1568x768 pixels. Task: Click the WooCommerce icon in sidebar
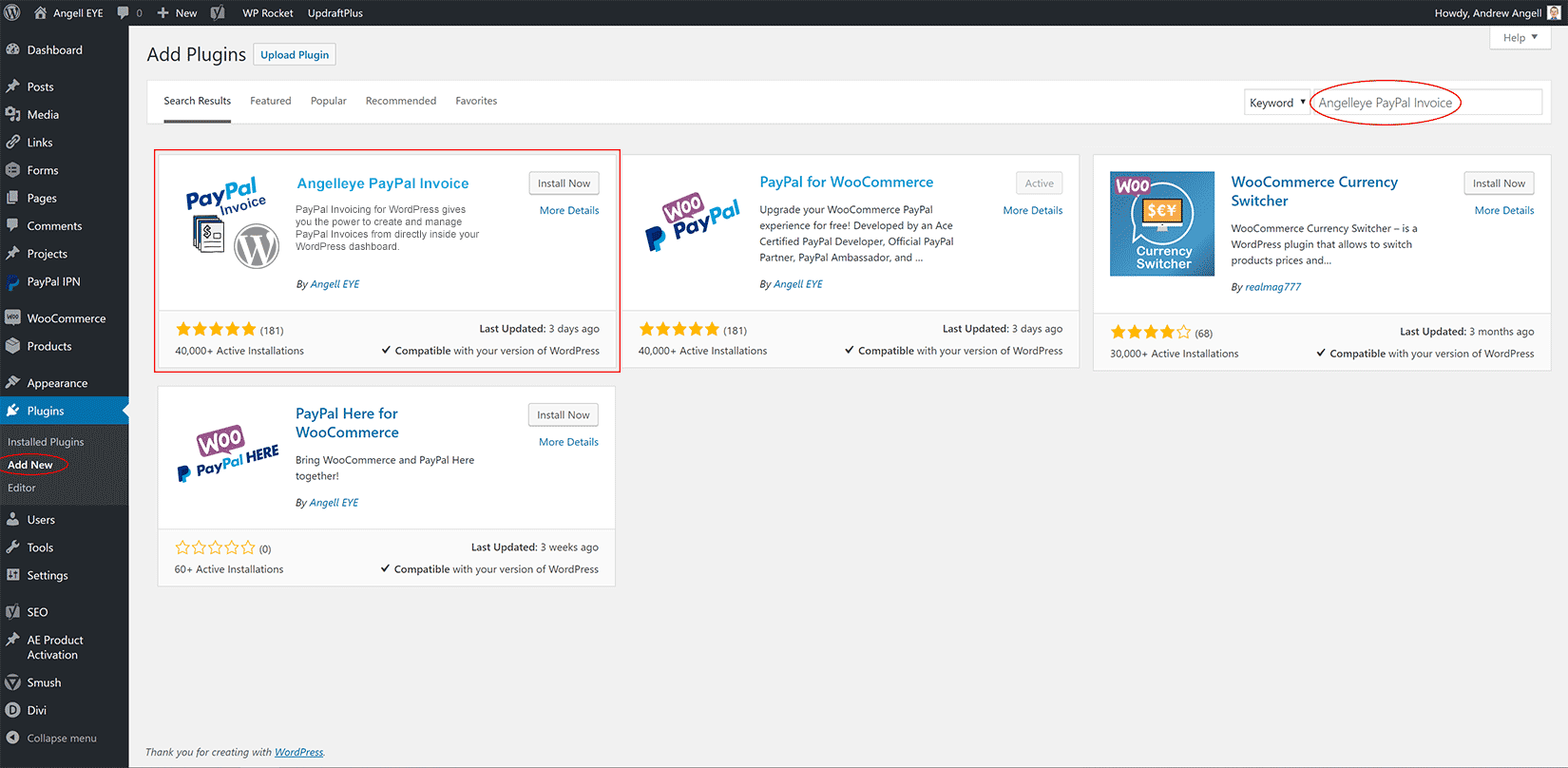(12, 318)
